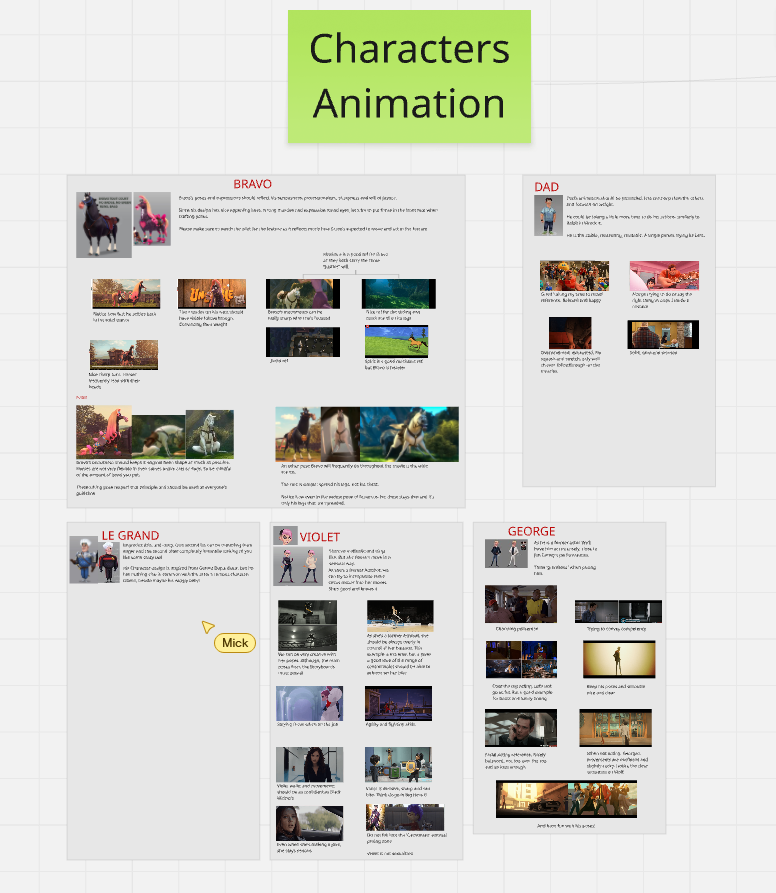Select the LE GRAND title text
Viewport: 776px width, 893px height.
point(130,535)
